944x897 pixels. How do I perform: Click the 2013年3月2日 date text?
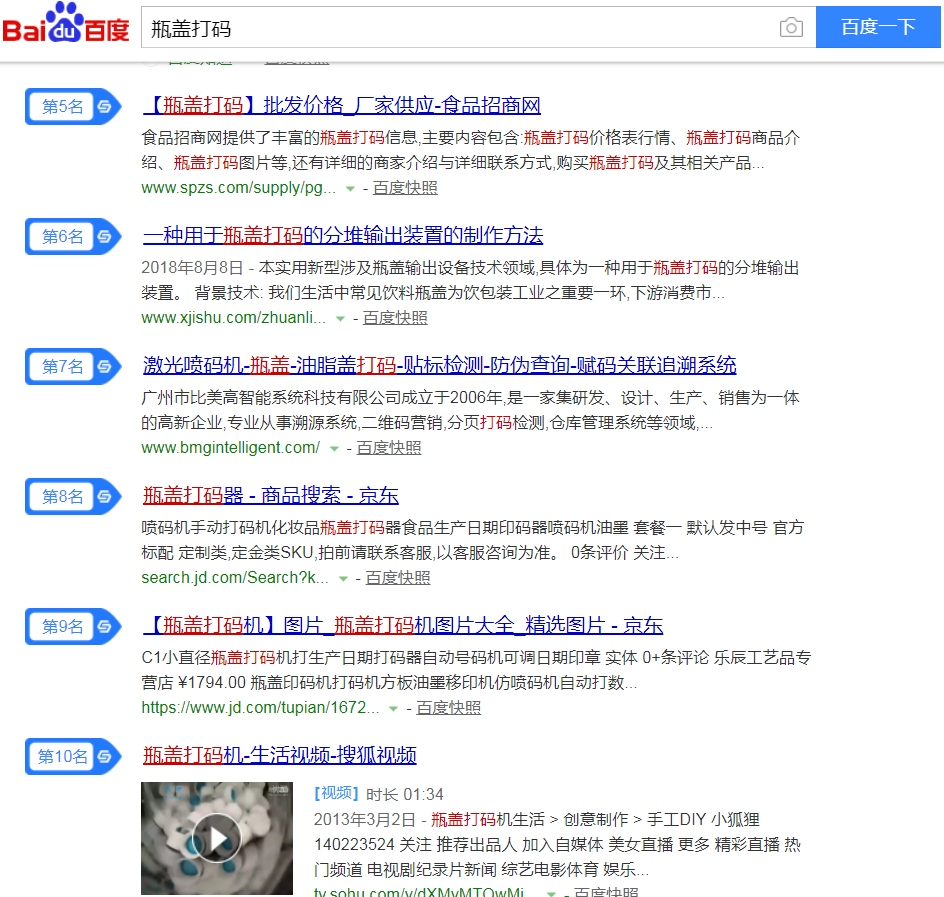pos(365,820)
